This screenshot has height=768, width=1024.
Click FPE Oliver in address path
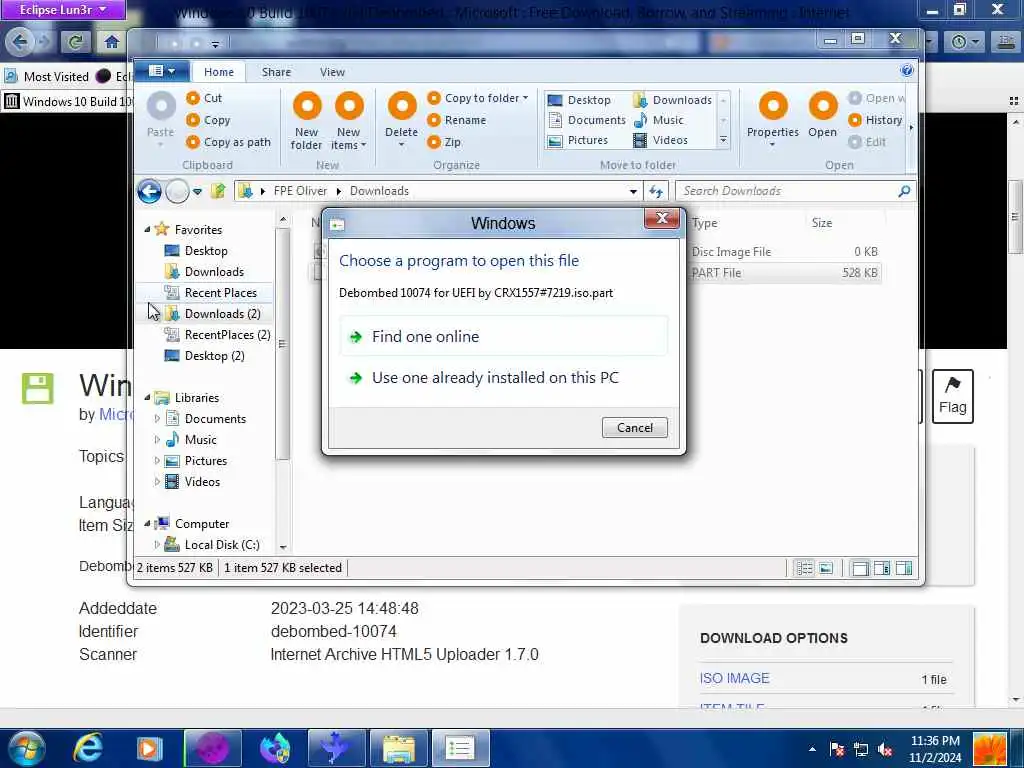300,191
